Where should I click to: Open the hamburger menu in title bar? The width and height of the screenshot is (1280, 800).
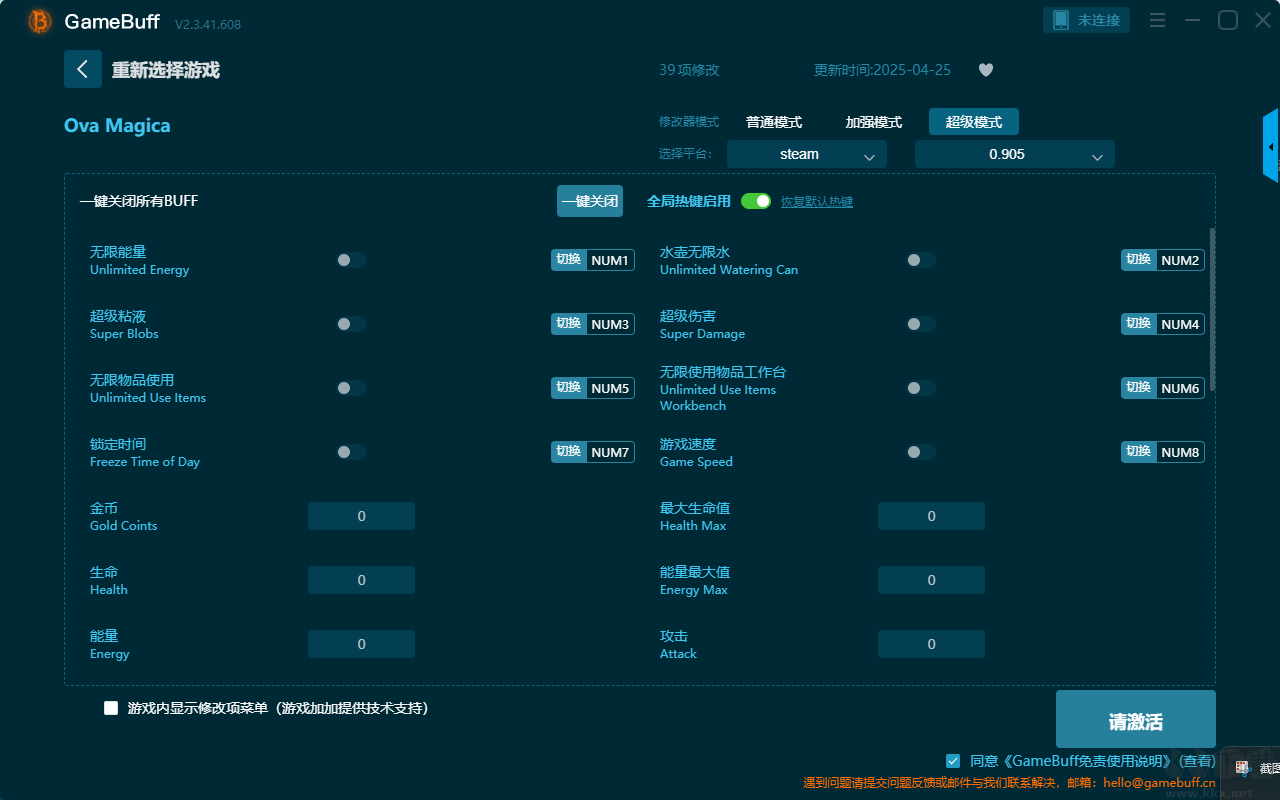1157,20
